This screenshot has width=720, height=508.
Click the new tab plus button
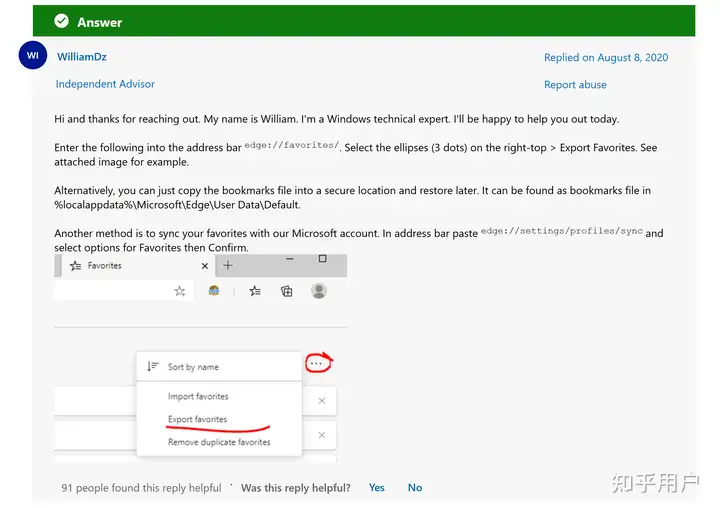[228, 265]
